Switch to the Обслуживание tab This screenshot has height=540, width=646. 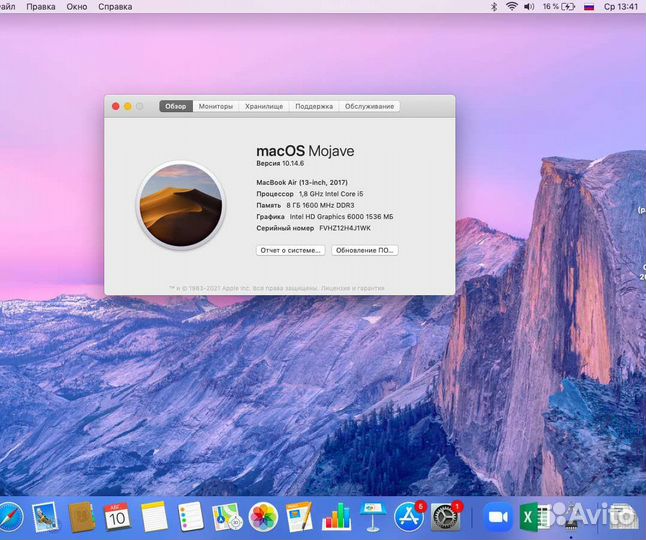click(369, 106)
